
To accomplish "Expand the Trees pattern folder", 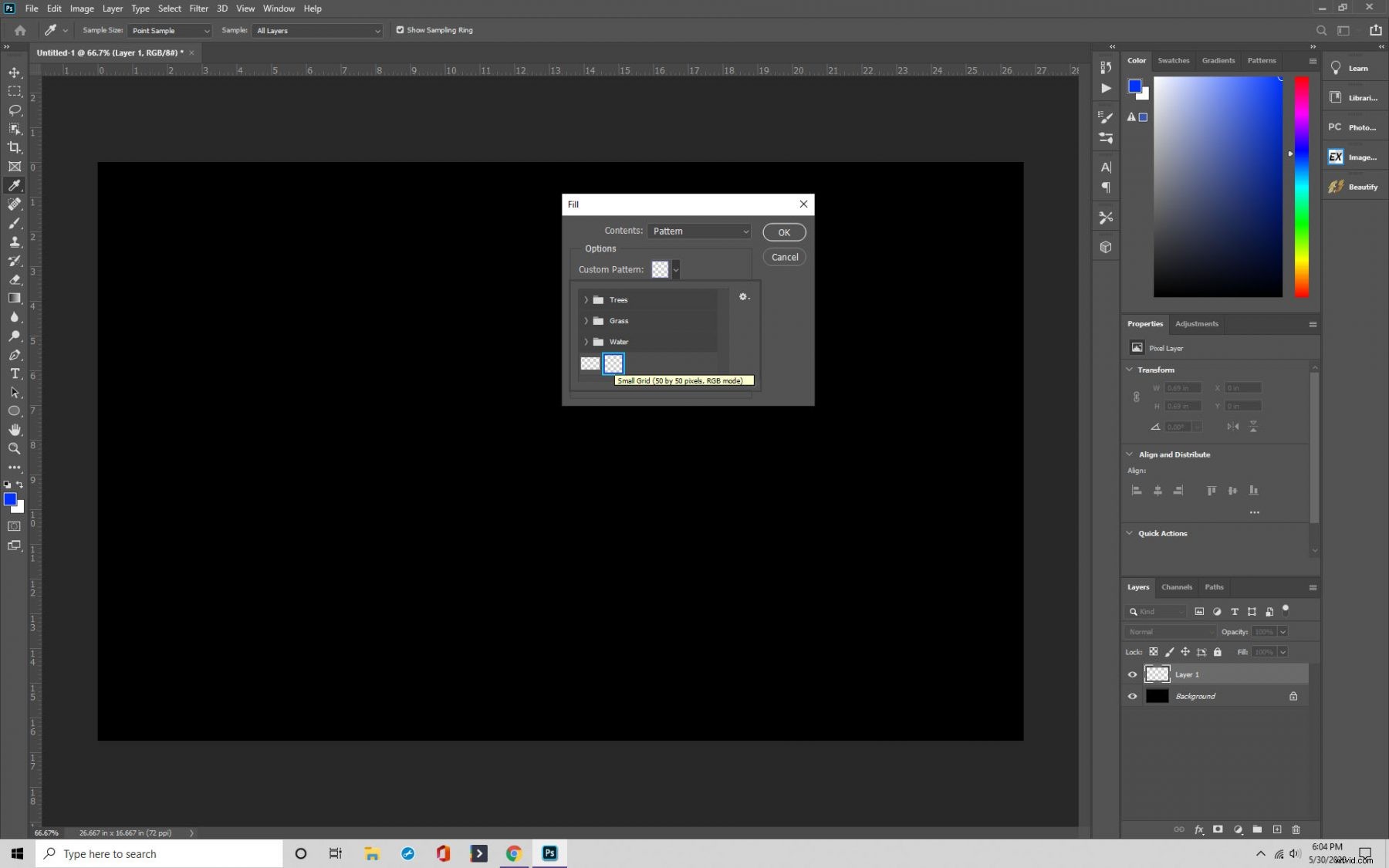I will [x=587, y=299].
